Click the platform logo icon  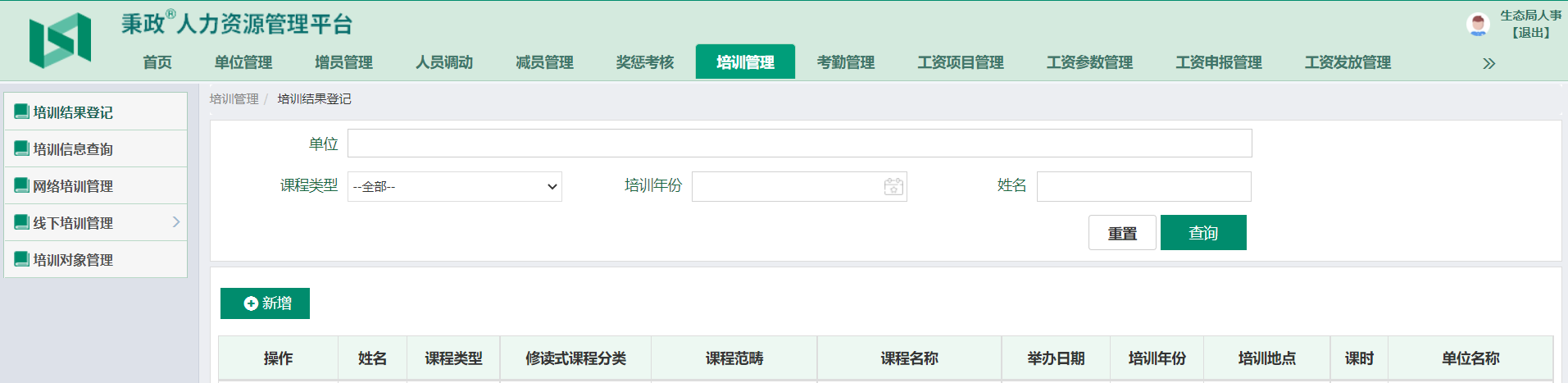(x=60, y=40)
